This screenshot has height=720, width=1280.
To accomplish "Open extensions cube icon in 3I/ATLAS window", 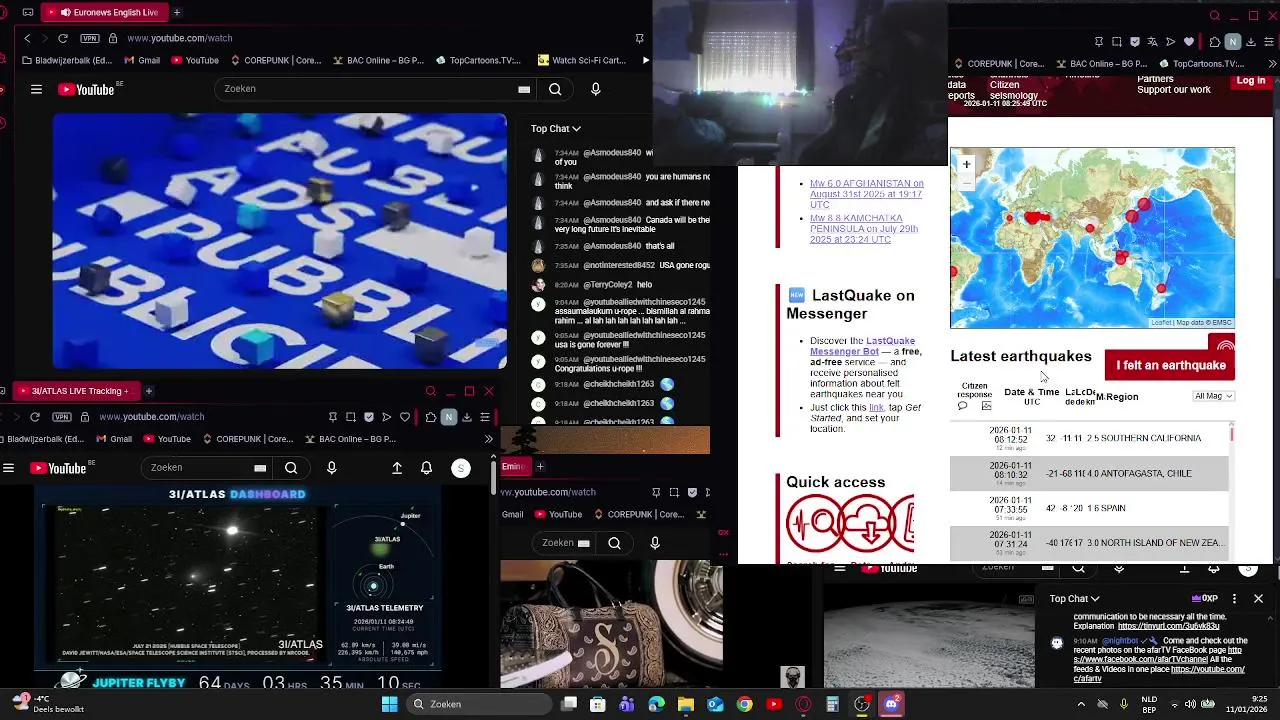I will pos(430,417).
